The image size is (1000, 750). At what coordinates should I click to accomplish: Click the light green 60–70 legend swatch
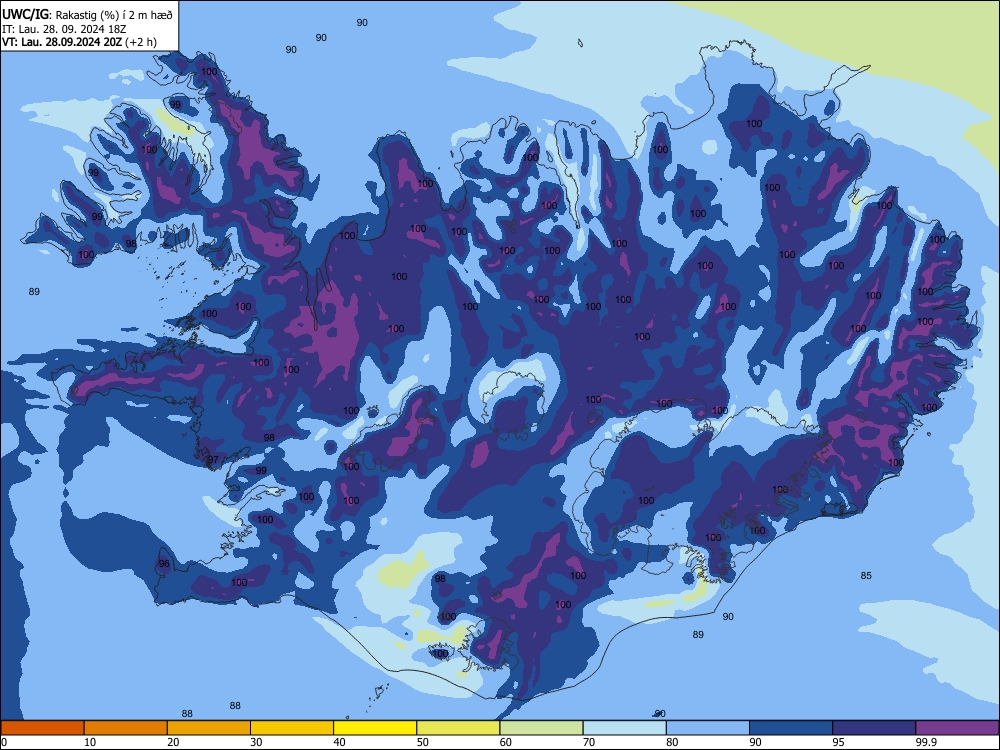(x=541, y=728)
